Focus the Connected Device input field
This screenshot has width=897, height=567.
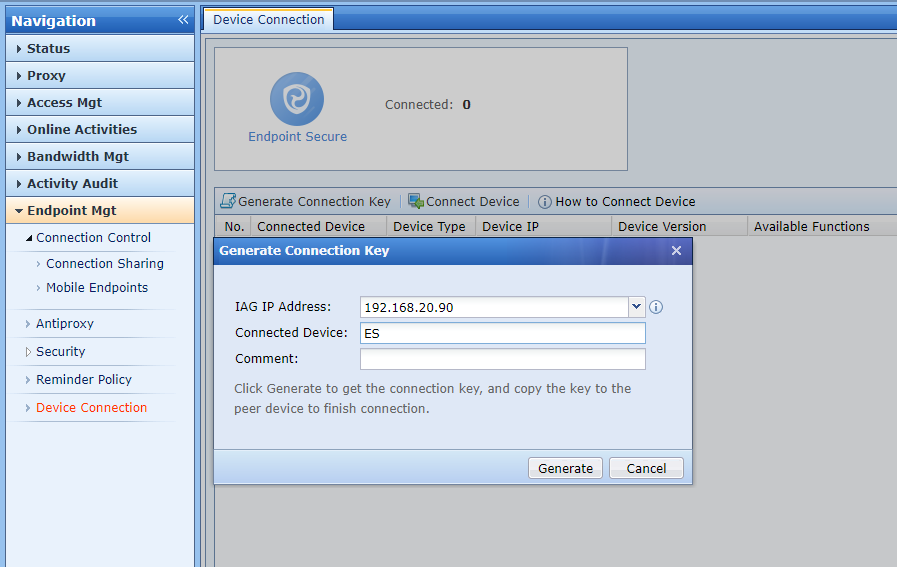[x=503, y=333]
